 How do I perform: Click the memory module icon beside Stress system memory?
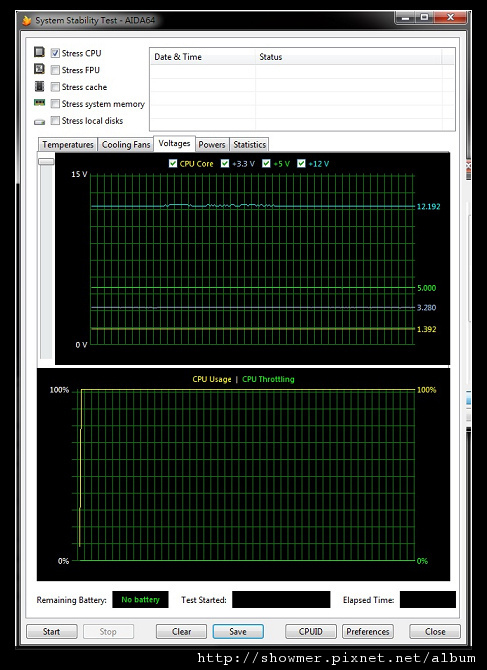tap(39, 103)
